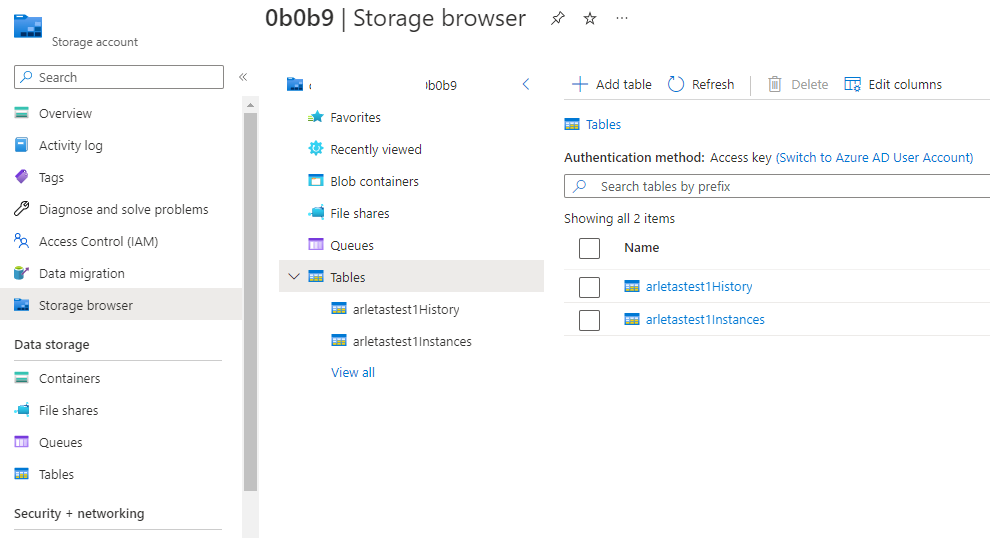Mark page as favorite with star icon
The height and width of the screenshot is (538, 990).
590,18
